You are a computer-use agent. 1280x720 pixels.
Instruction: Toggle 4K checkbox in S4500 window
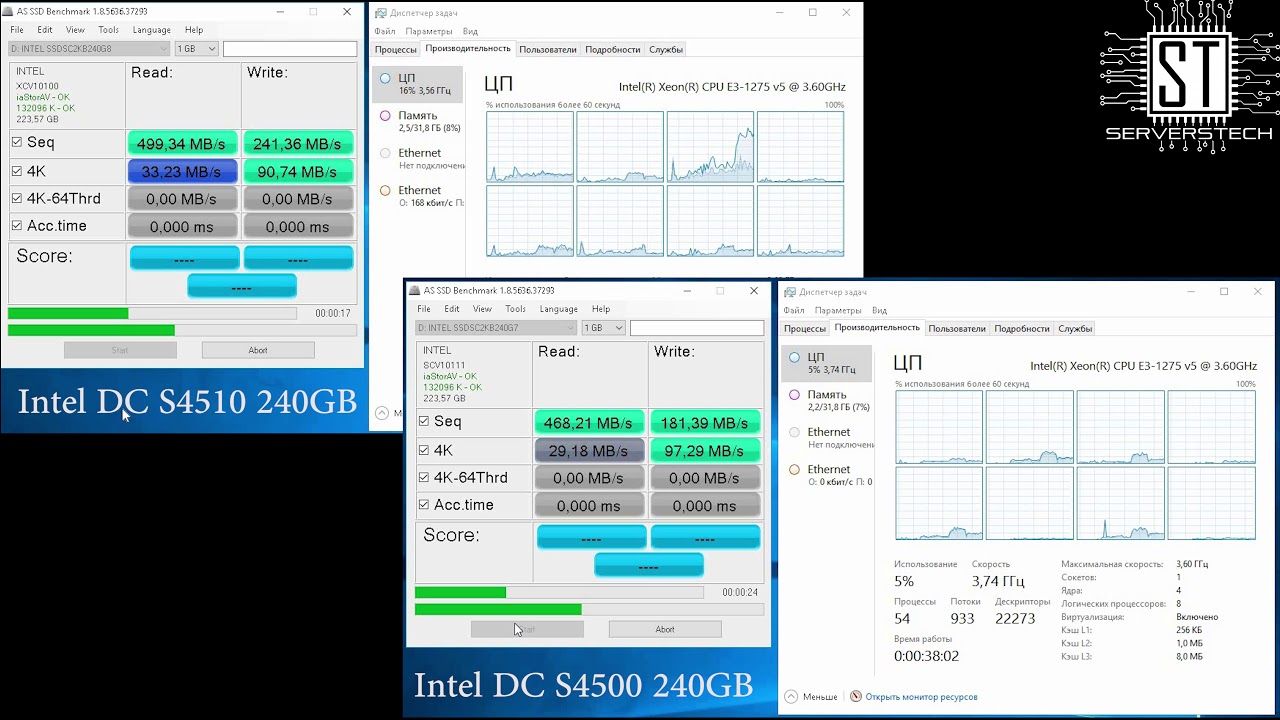[424, 450]
